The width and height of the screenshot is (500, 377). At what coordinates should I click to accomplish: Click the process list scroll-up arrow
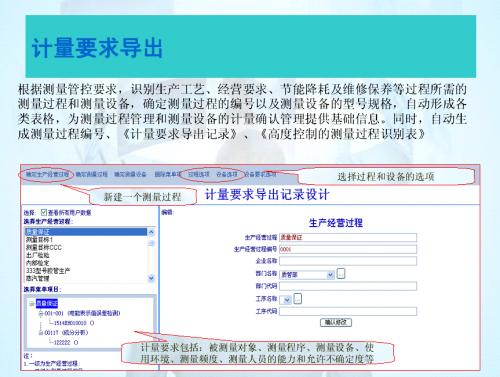point(151,232)
